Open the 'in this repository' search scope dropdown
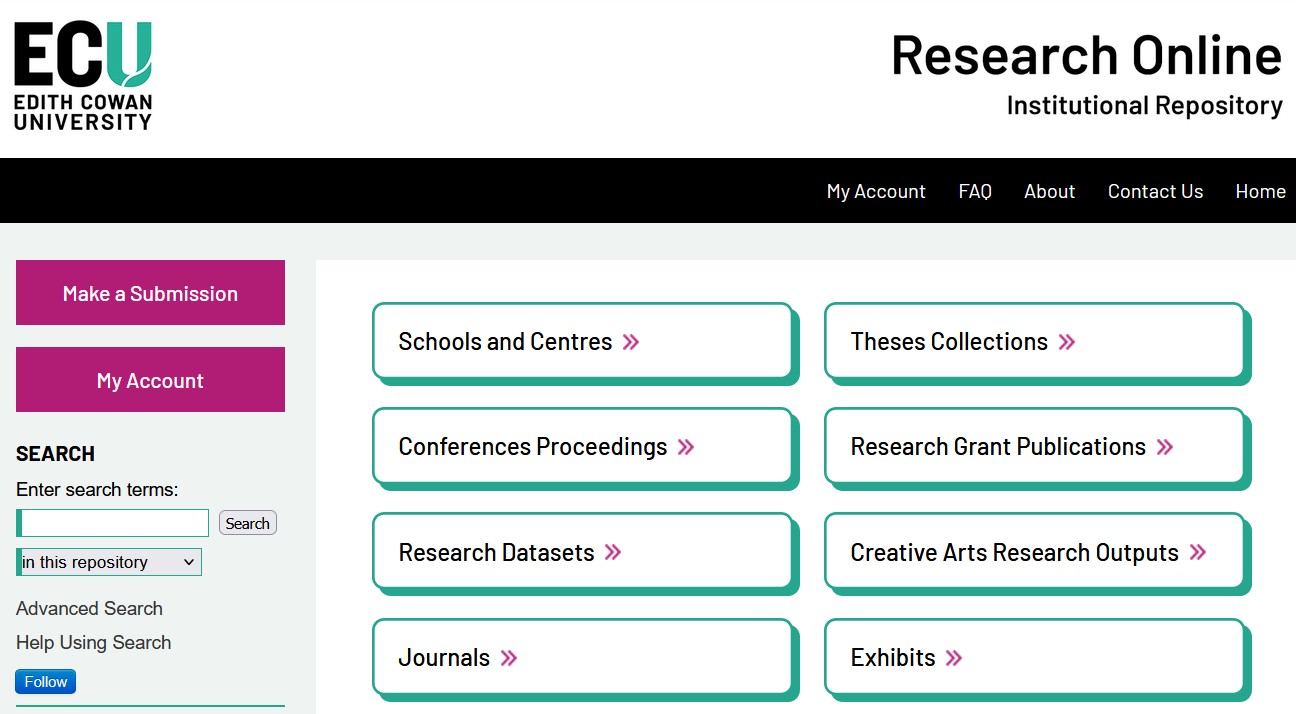 point(109,562)
